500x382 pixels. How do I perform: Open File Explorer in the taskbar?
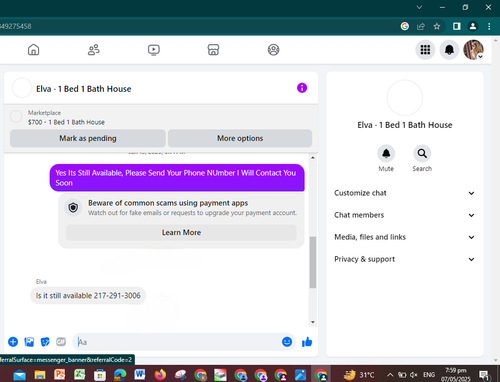pos(40,375)
